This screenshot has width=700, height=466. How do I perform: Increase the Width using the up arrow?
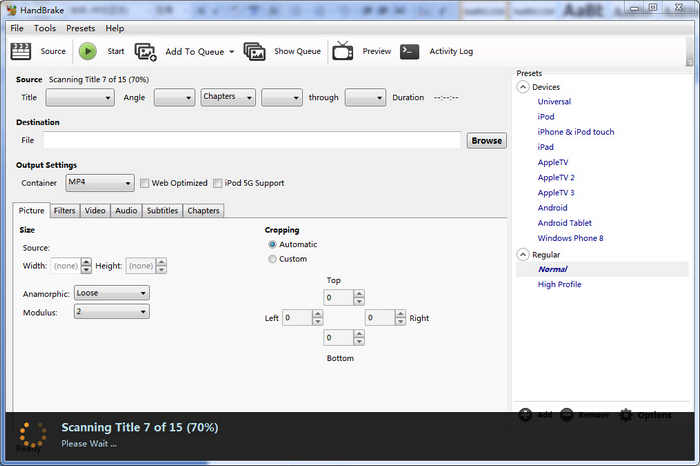[x=87, y=262]
